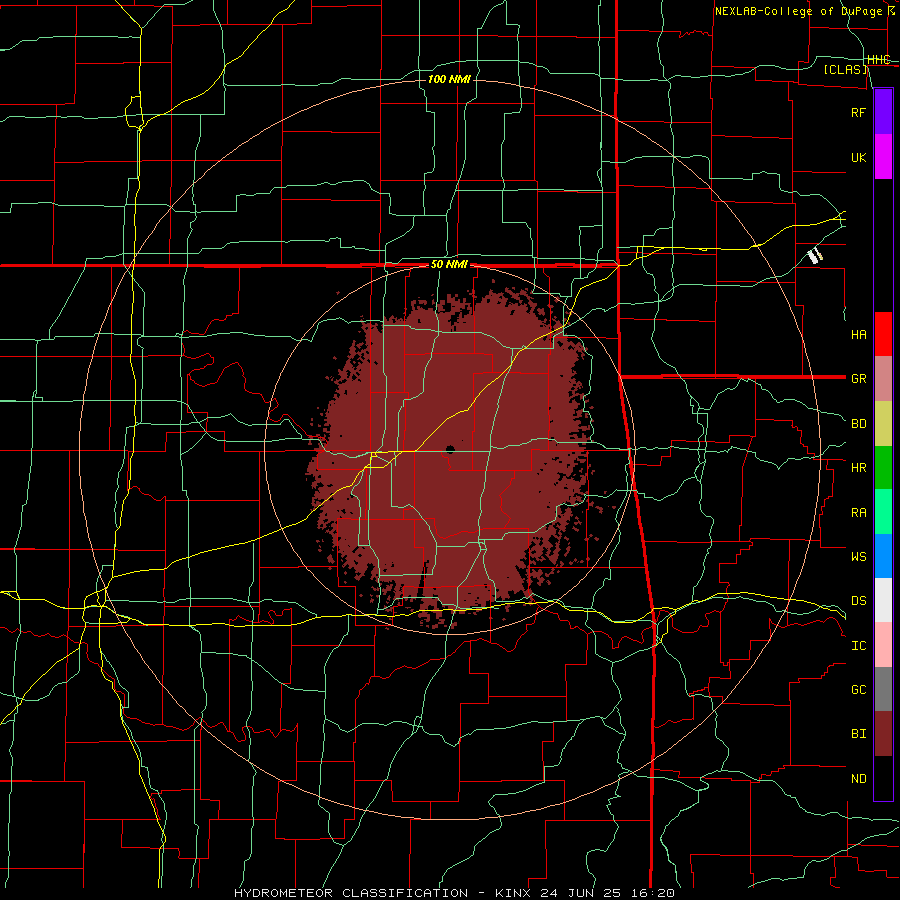
Task: Click the '50 NMI' range ring label
Action: tap(449, 264)
